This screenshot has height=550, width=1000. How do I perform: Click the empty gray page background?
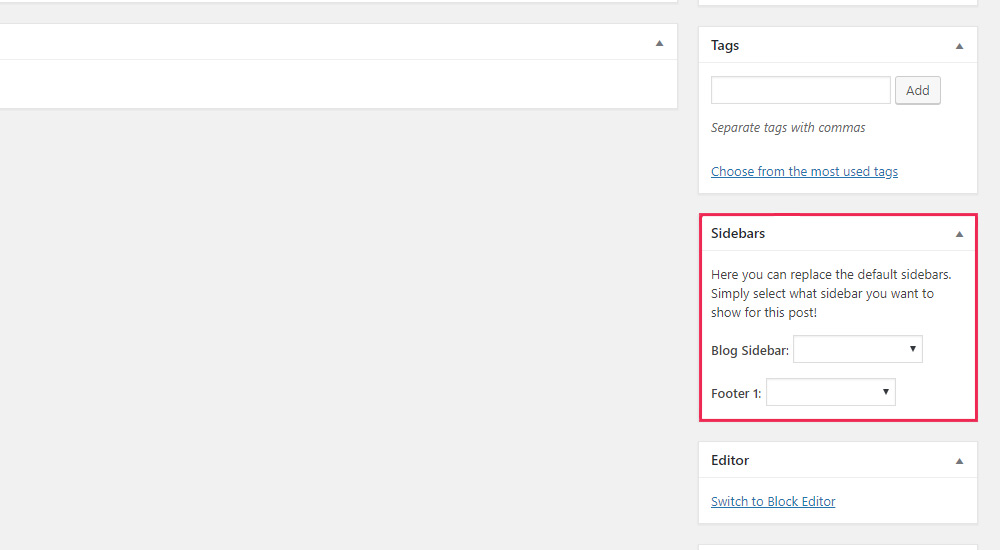tap(338, 319)
